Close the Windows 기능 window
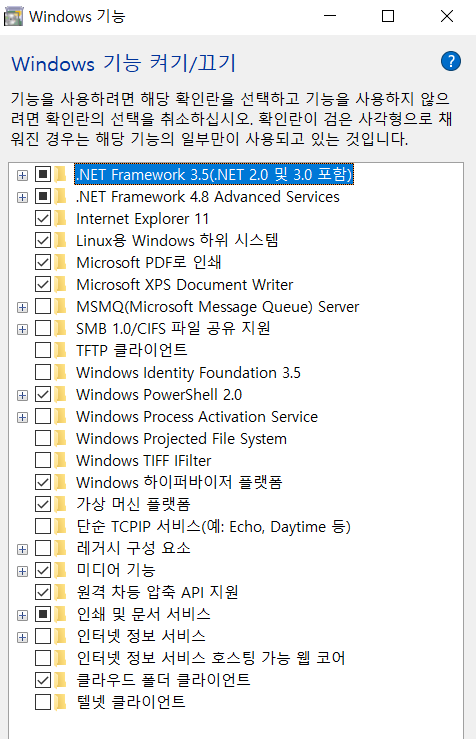 tap(447, 16)
